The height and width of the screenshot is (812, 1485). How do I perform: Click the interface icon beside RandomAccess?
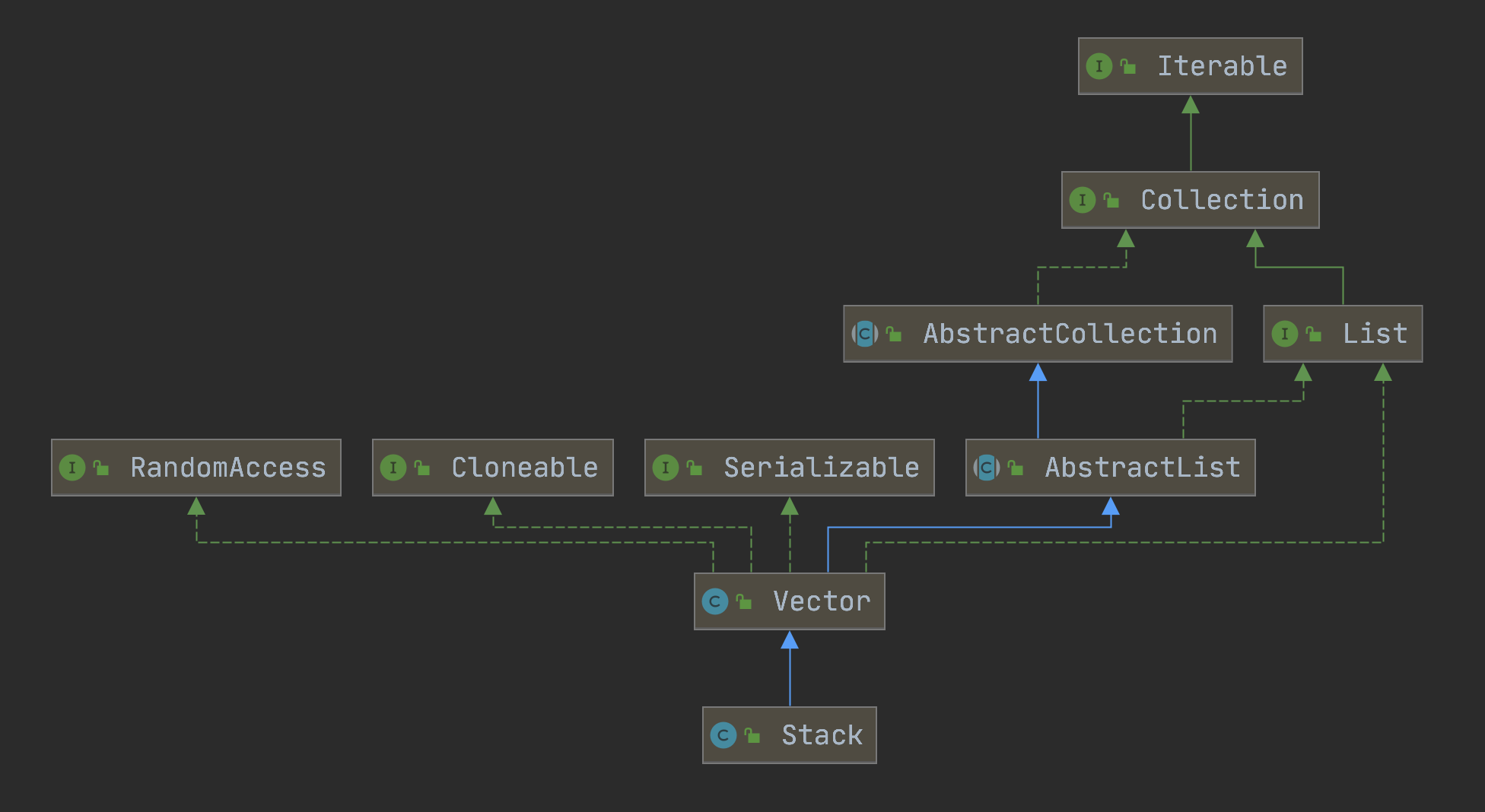click(x=72, y=468)
